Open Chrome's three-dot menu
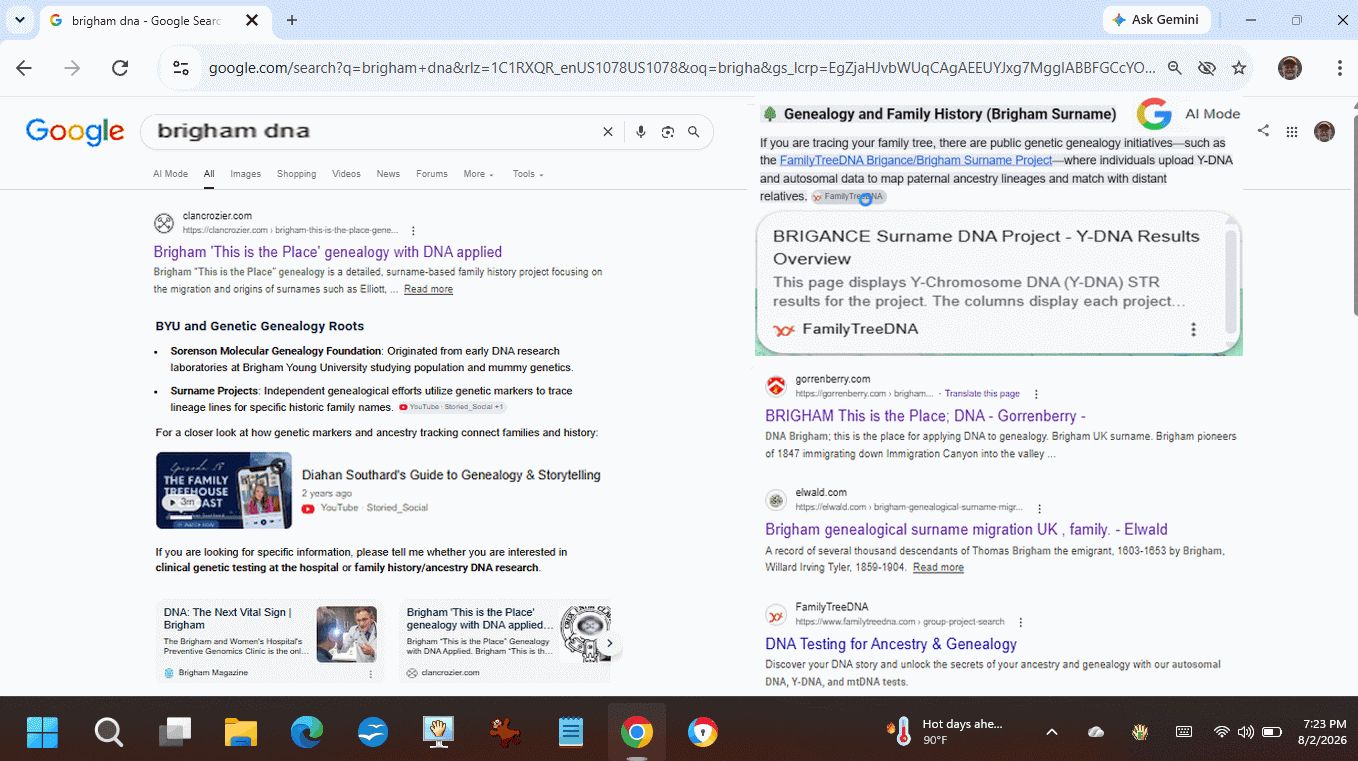1358x761 pixels. pos(1339,68)
